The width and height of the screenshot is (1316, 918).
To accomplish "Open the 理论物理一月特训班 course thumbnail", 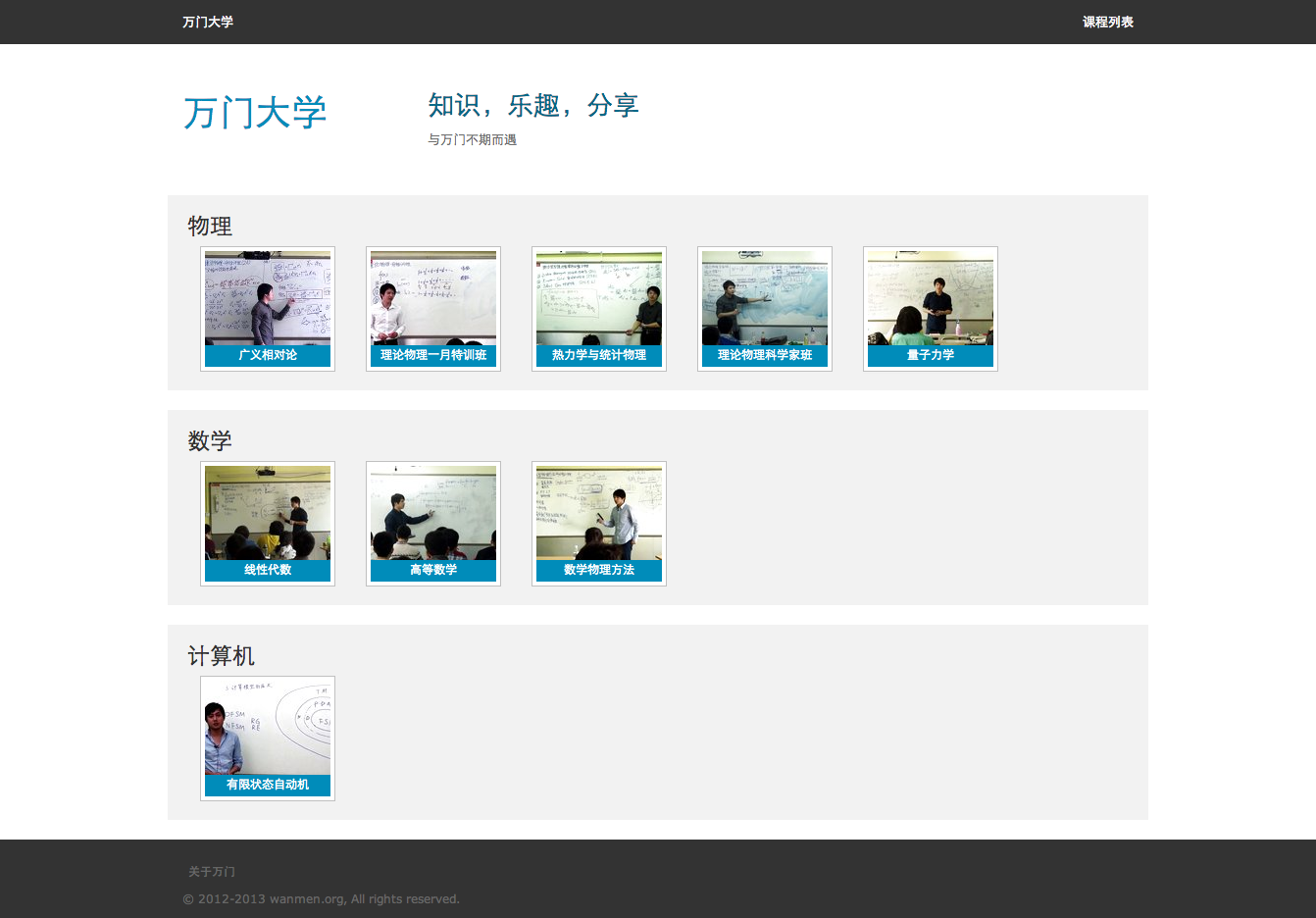I will pyautogui.click(x=433, y=298).
